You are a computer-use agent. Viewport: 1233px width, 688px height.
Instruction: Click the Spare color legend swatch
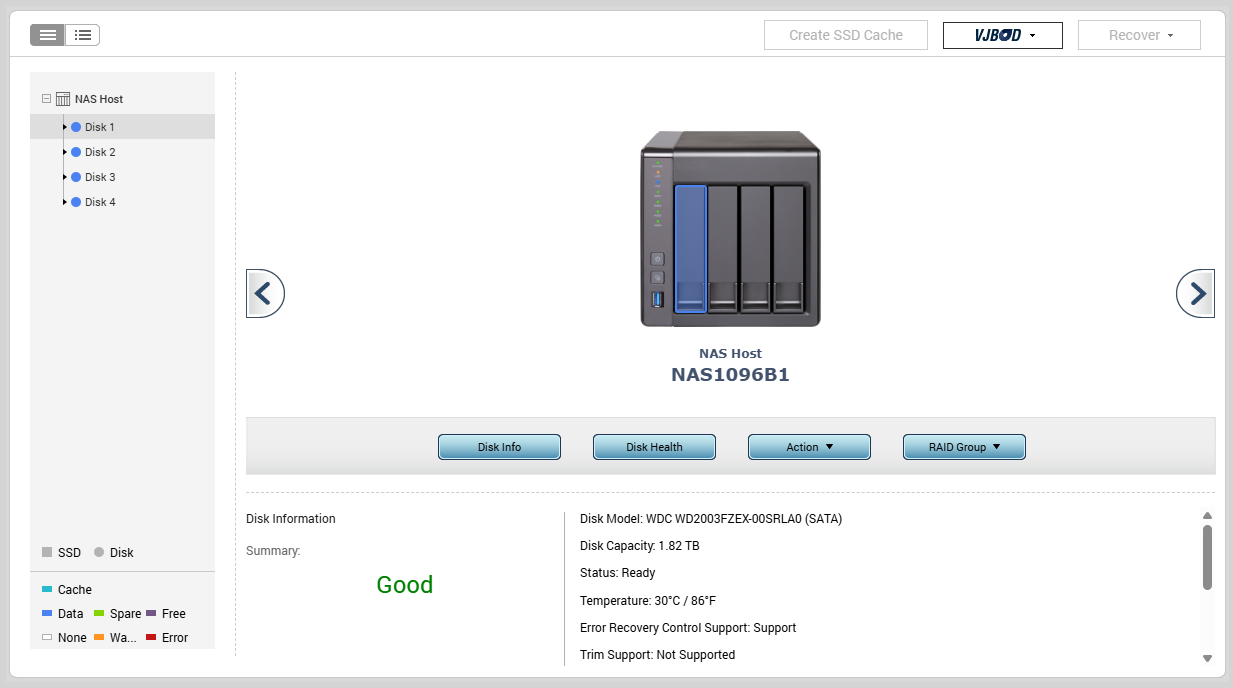(99, 614)
